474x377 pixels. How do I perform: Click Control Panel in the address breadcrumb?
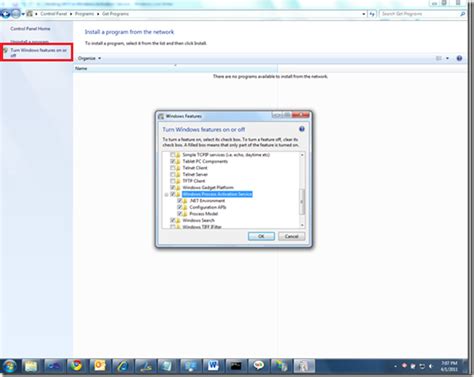tap(54, 14)
